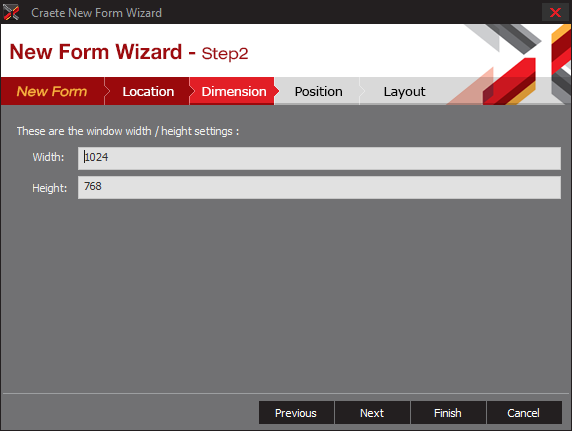Click the Step2 heading text
572x431 pixels.
225,54
